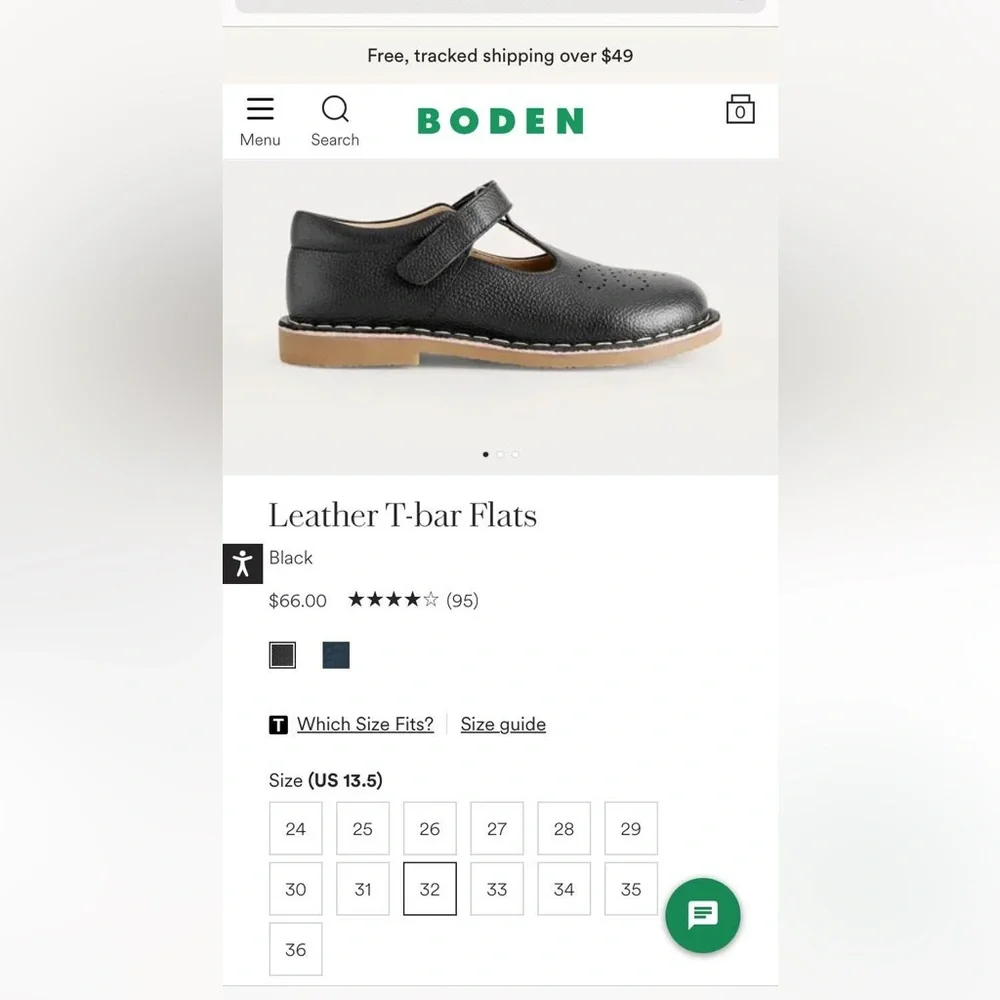This screenshot has height=1000, width=1000.
Task: Click the accessibility figure icon
Action: pyautogui.click(x=242, y=563)
